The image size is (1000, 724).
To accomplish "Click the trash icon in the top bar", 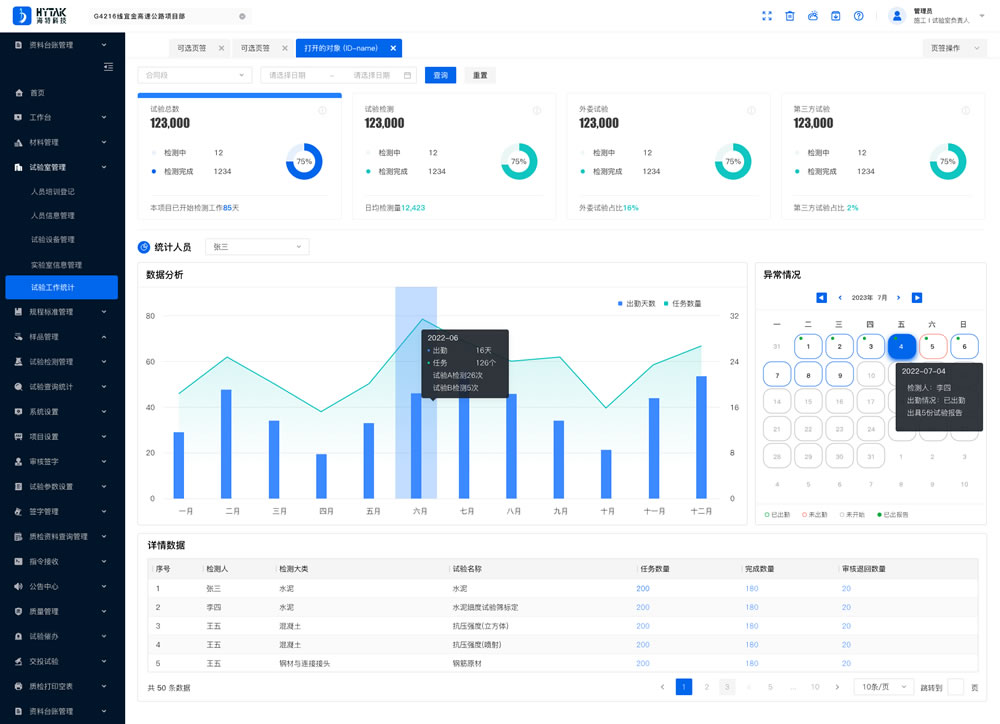I will (x=790, y=16).
